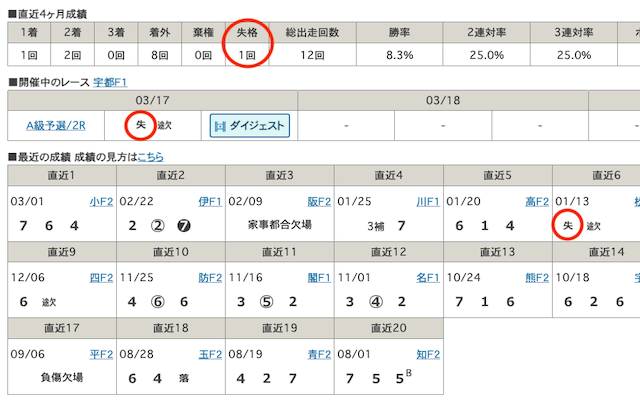This screenshot has height=400, width=640.
Task: Click the ■直近4ヶ月成績 section heading
Action: tap(48, 14)
